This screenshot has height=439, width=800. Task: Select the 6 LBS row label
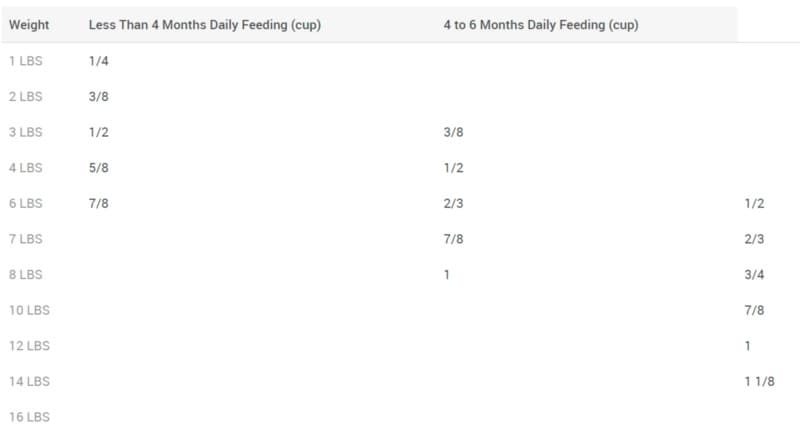click(x=26, y=203)
